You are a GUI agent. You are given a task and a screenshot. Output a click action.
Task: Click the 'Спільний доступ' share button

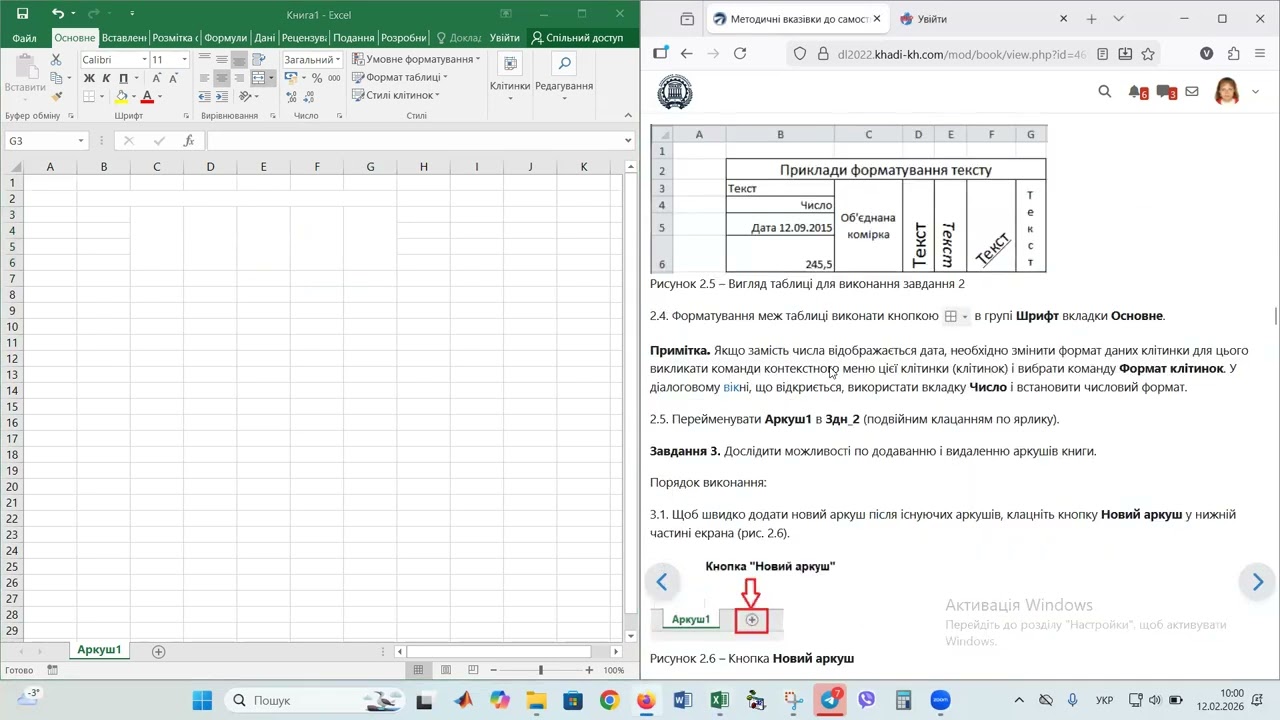tap(577, 38)
